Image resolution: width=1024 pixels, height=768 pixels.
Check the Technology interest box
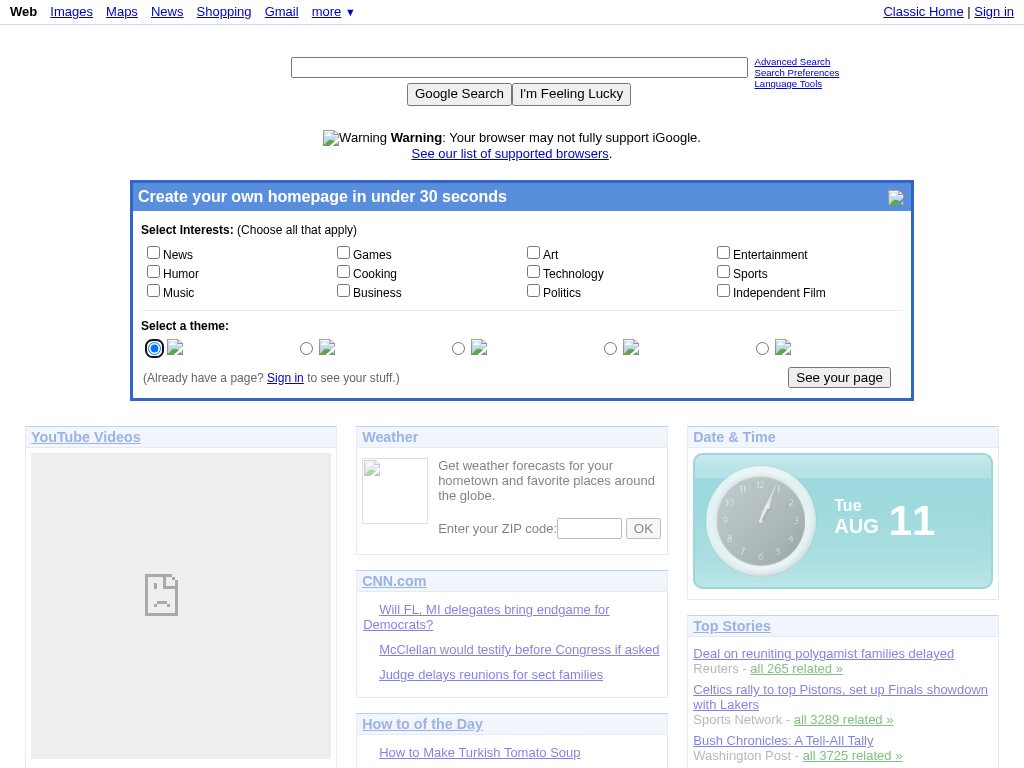pos(534,272)
